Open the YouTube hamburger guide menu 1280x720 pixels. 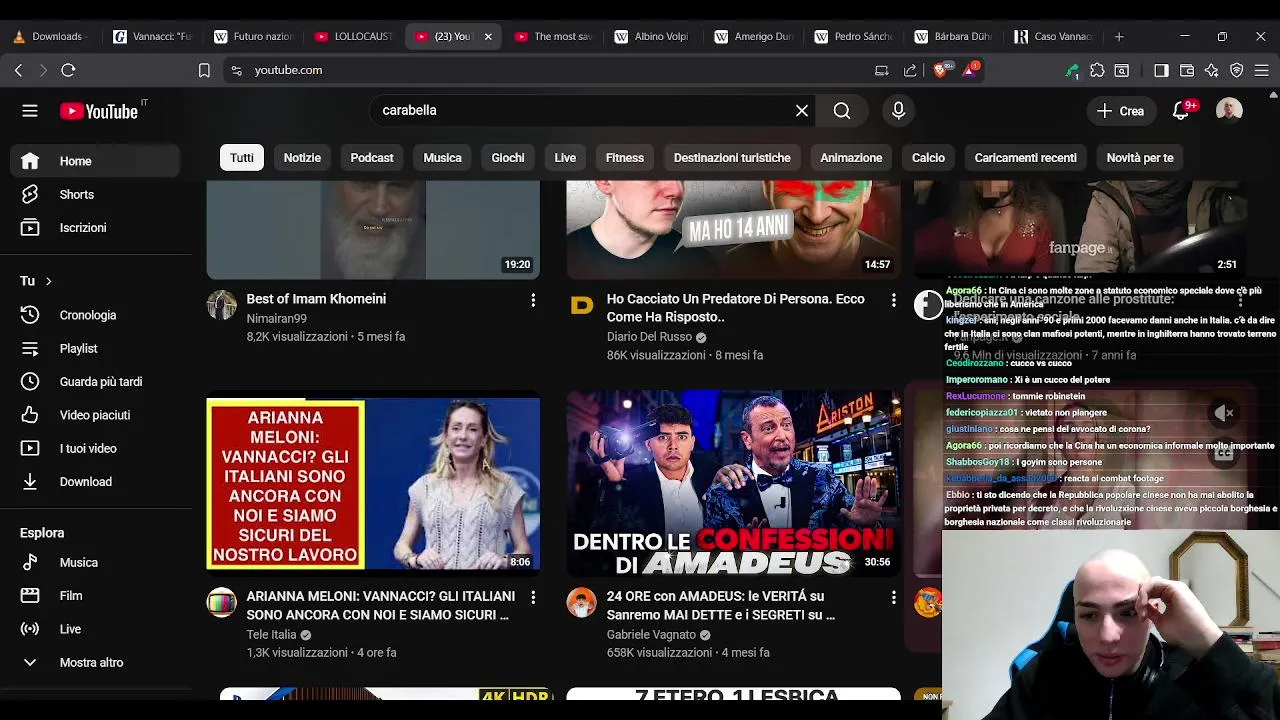(x=30, y=111)
